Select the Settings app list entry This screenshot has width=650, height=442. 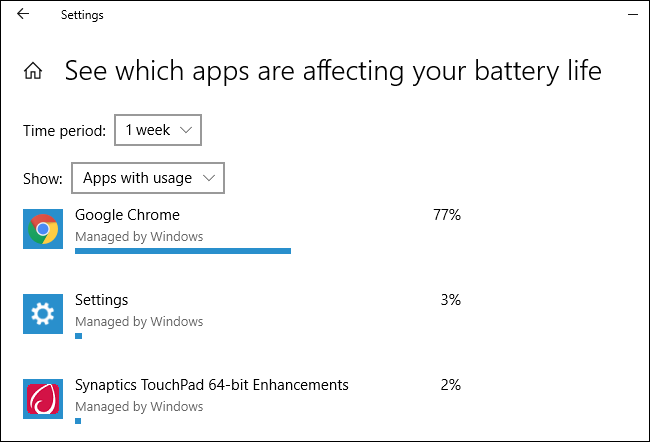coord(101,300)
